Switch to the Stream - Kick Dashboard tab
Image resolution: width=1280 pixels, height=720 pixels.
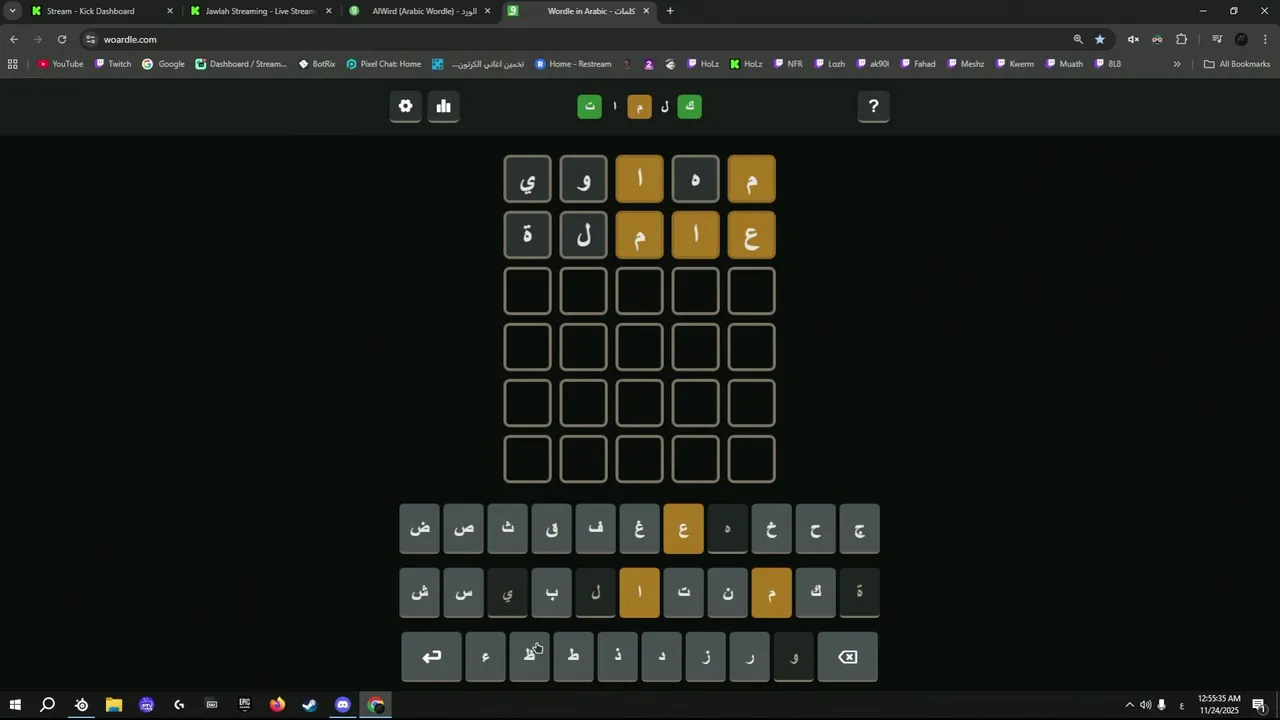(102, 11)
